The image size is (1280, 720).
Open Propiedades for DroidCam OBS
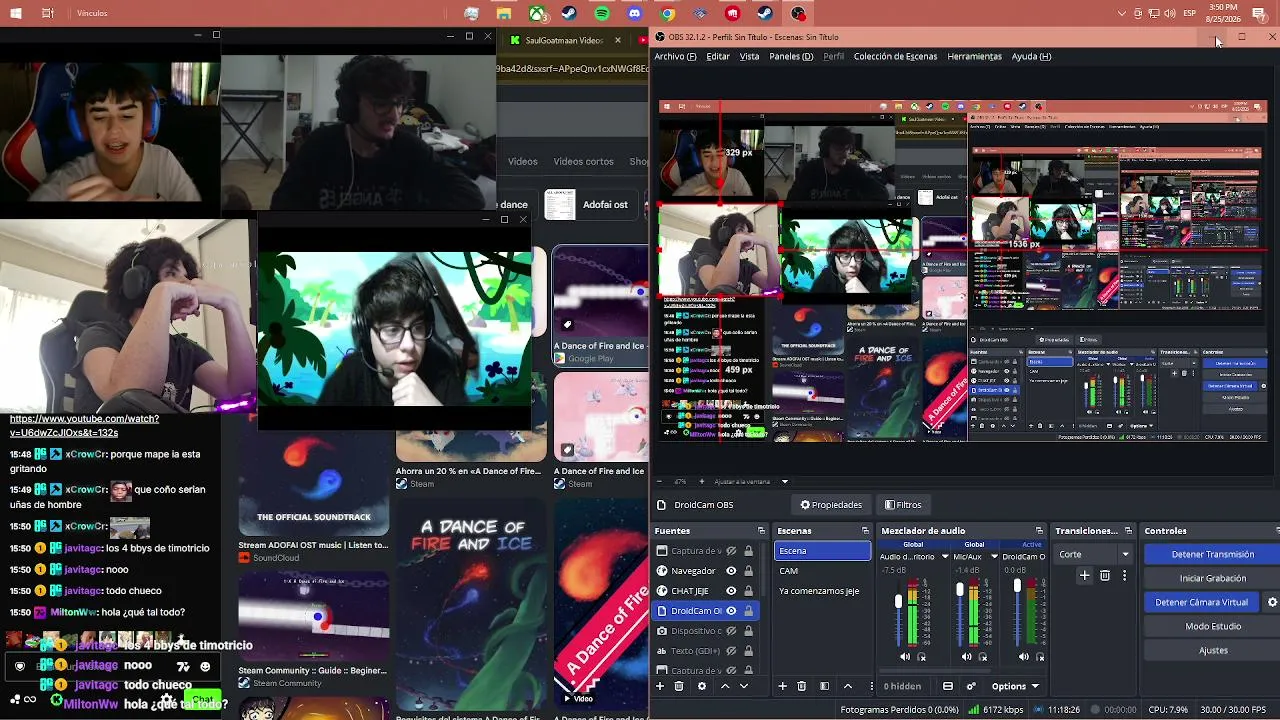(831, 505)
